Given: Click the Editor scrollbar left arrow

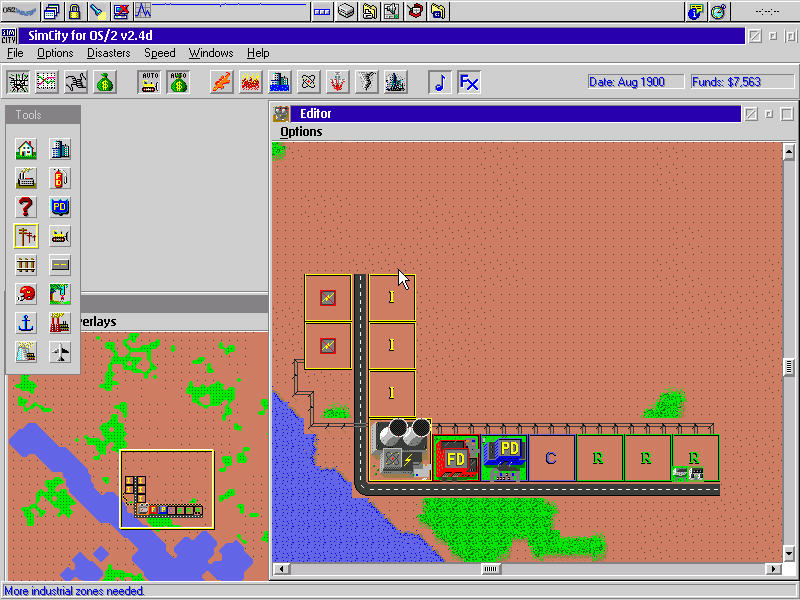Looking at the screenshot, I should (x=282, y=569).
